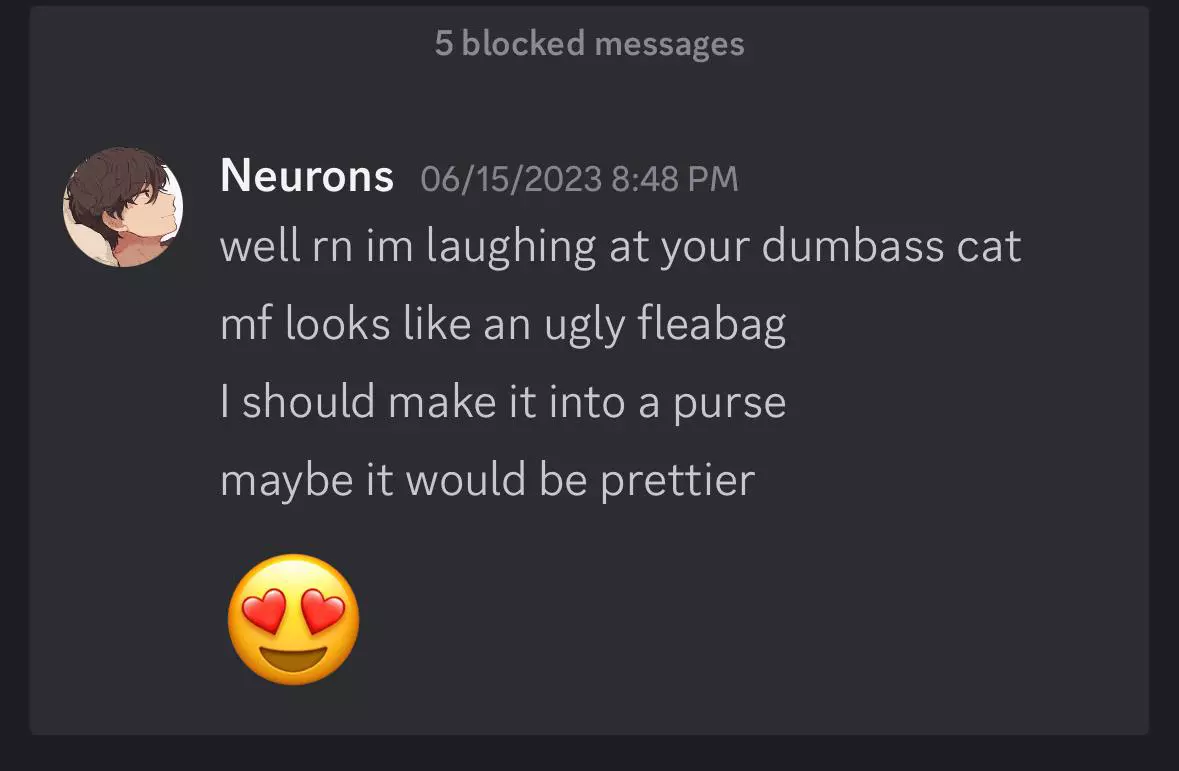Click the time 8:48 PM in the timestamp
The width and height of the screenshot is (1179, 771).
(674, 179)
